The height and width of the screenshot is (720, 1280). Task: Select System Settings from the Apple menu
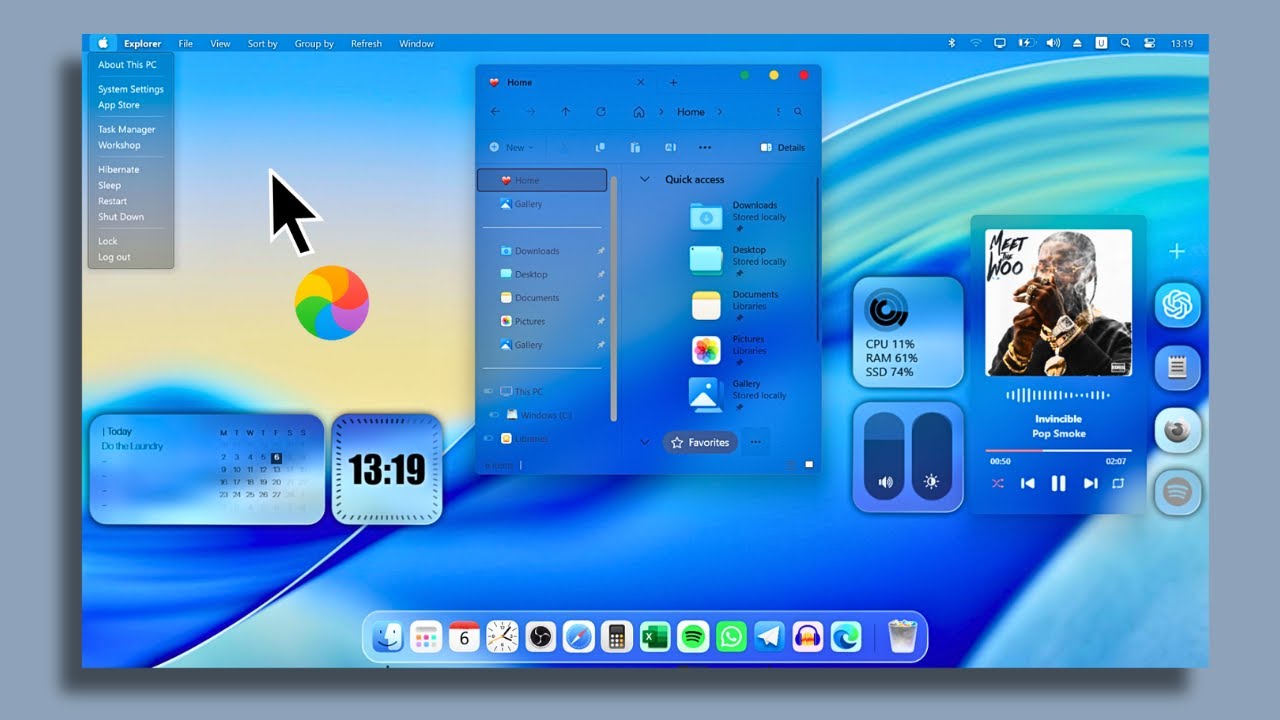pos(131,89)
